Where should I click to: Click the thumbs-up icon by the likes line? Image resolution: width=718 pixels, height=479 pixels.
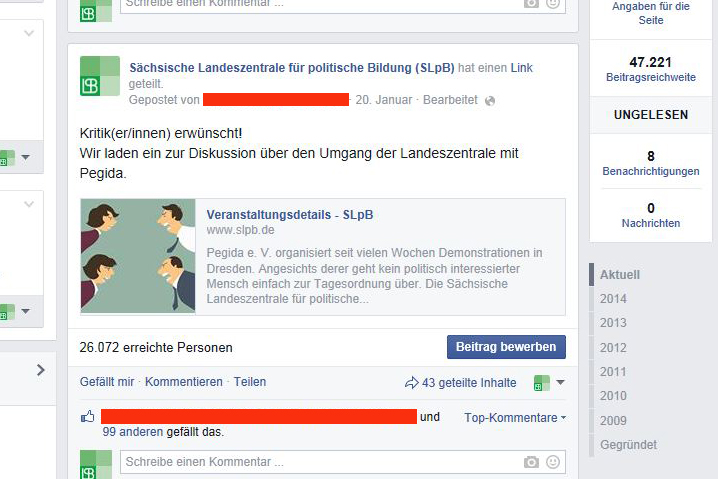coord(87,417)
